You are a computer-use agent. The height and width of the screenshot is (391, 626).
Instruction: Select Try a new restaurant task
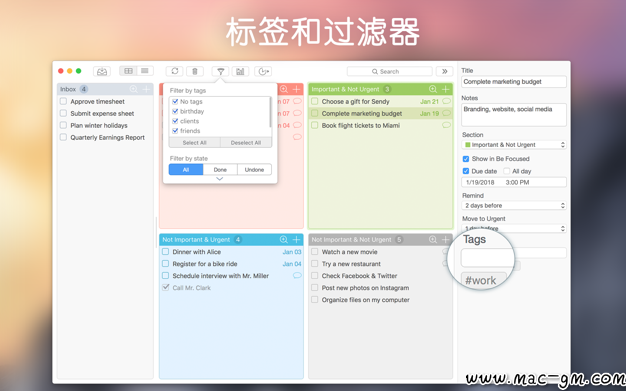(x=351, y=264)
